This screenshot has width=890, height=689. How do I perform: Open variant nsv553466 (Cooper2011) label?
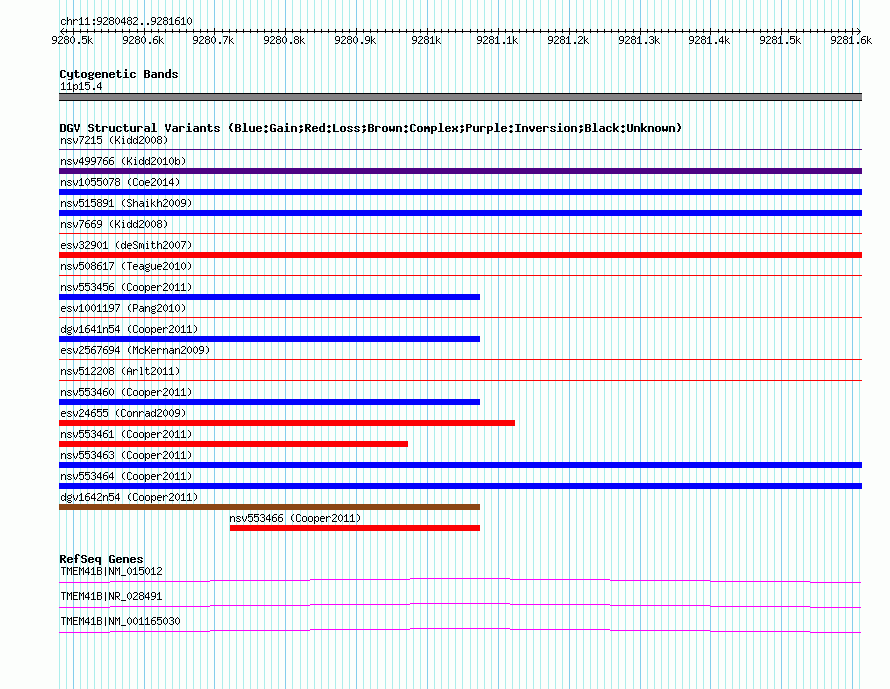(295, 518)
